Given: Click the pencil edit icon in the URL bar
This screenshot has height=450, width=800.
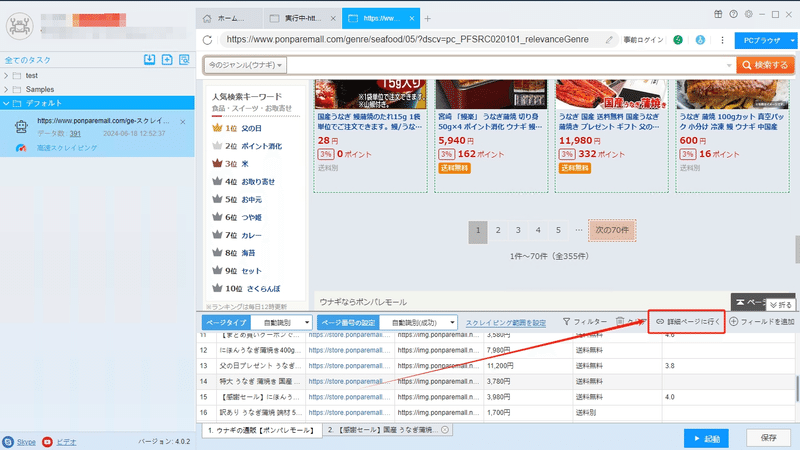Looking at the screenshot, I should (x=609, y=40).
